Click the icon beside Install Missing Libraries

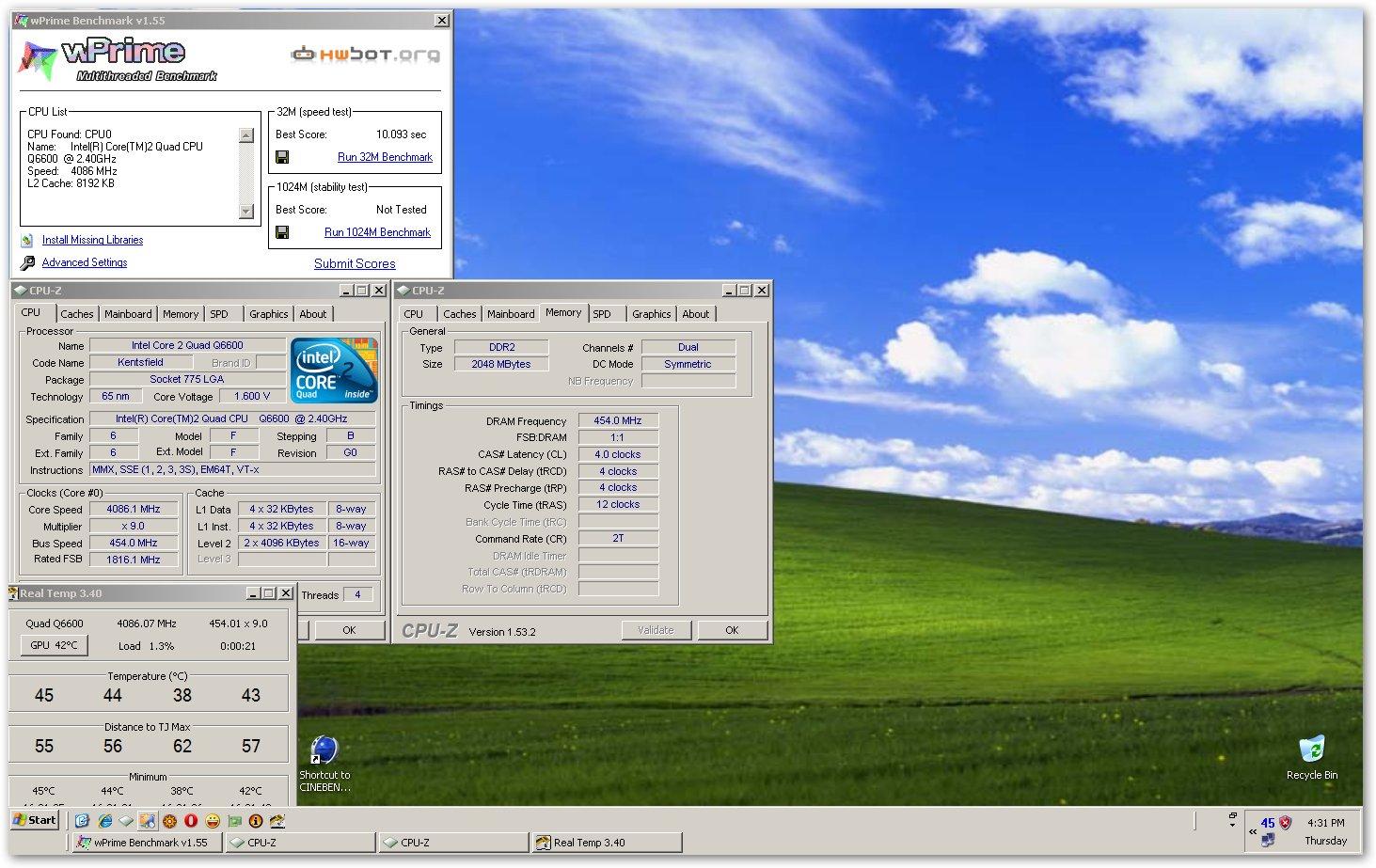point(27,241)
